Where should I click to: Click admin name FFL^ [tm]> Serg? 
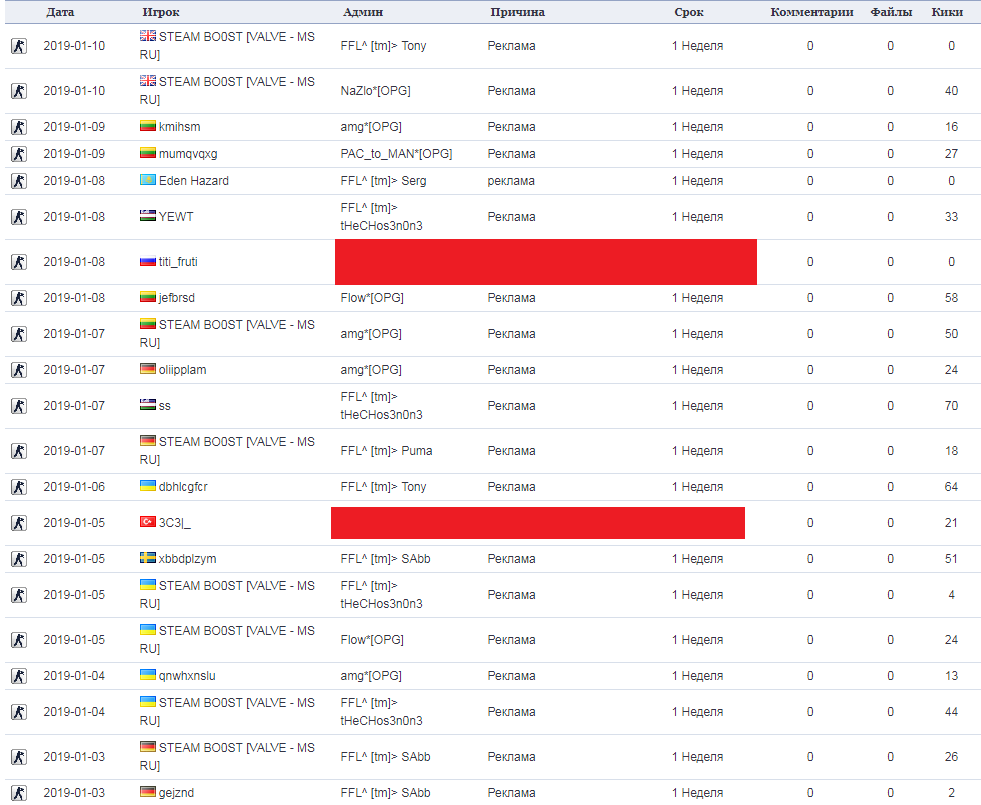pyautogui.click(x=384, y=181)
